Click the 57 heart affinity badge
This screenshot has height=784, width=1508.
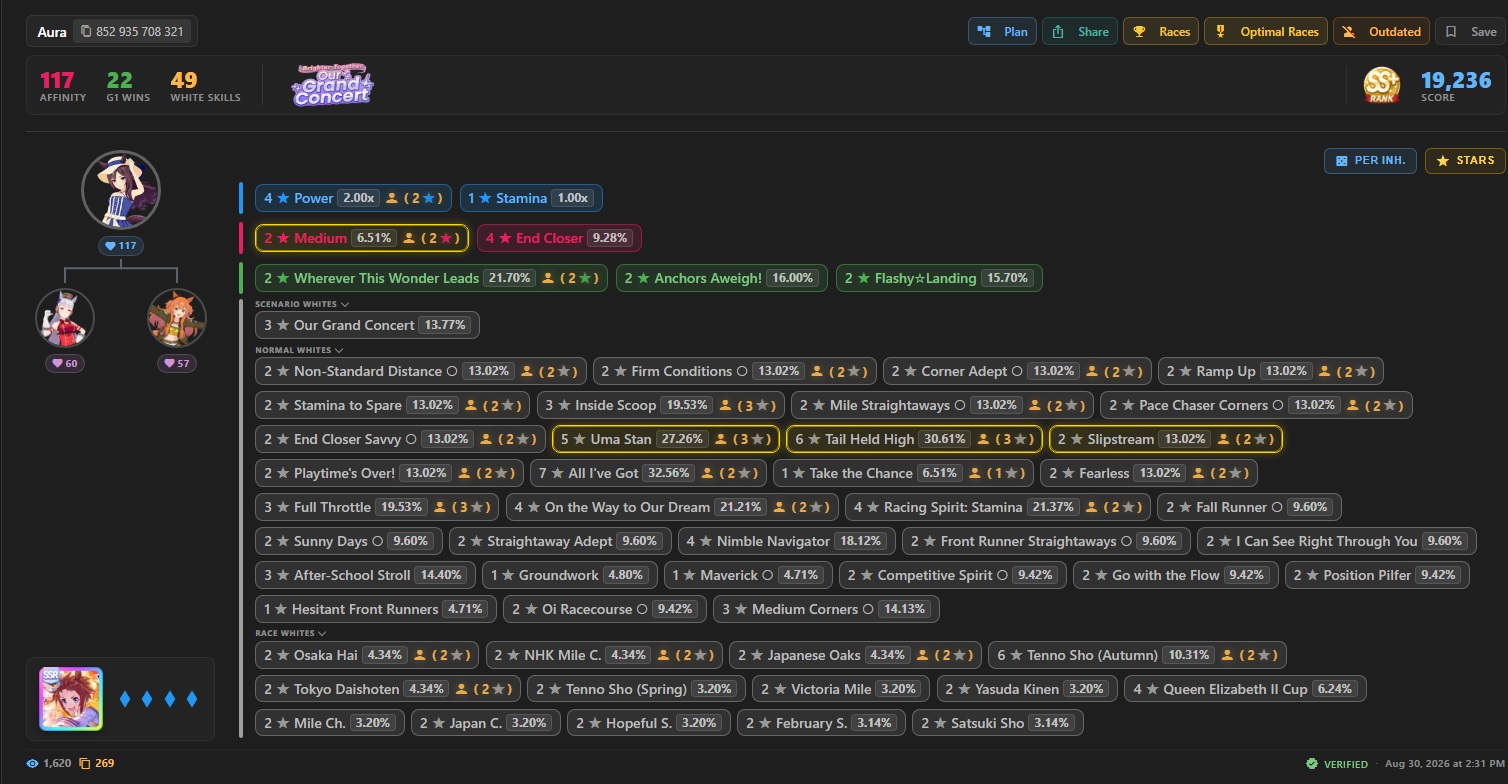tap(177, 363)
